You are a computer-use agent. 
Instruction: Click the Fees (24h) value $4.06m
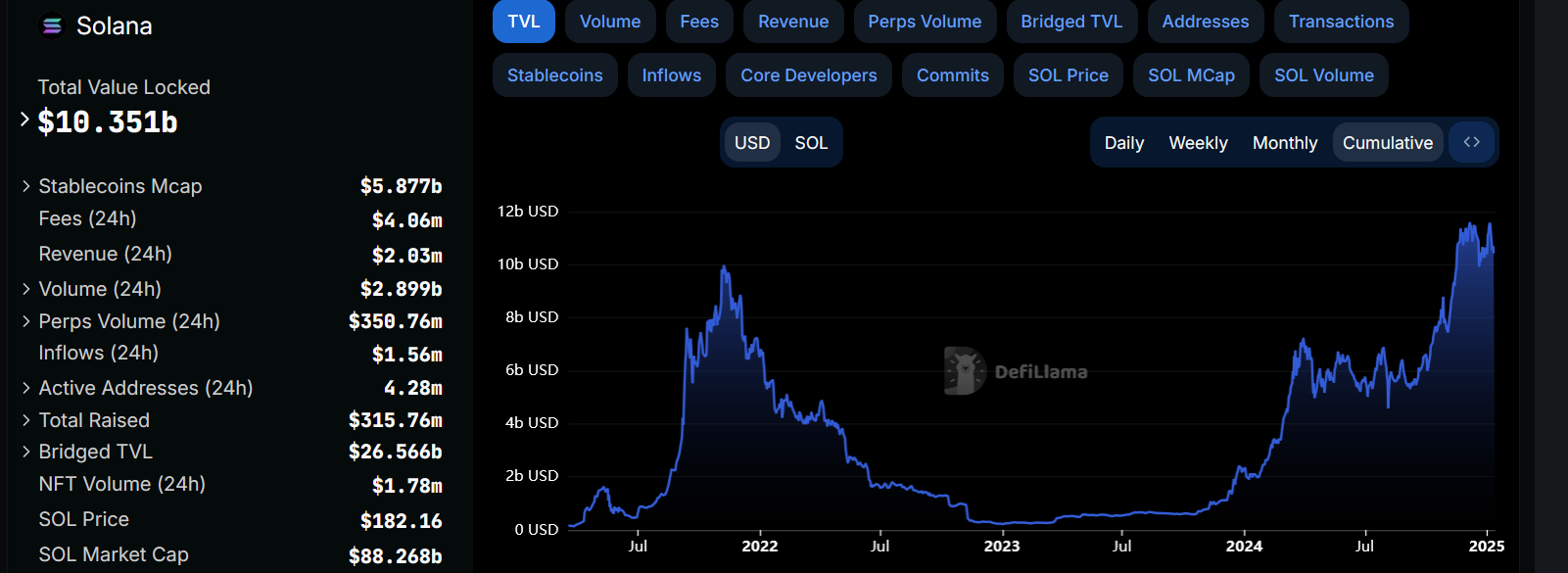[x=407, y=220]
